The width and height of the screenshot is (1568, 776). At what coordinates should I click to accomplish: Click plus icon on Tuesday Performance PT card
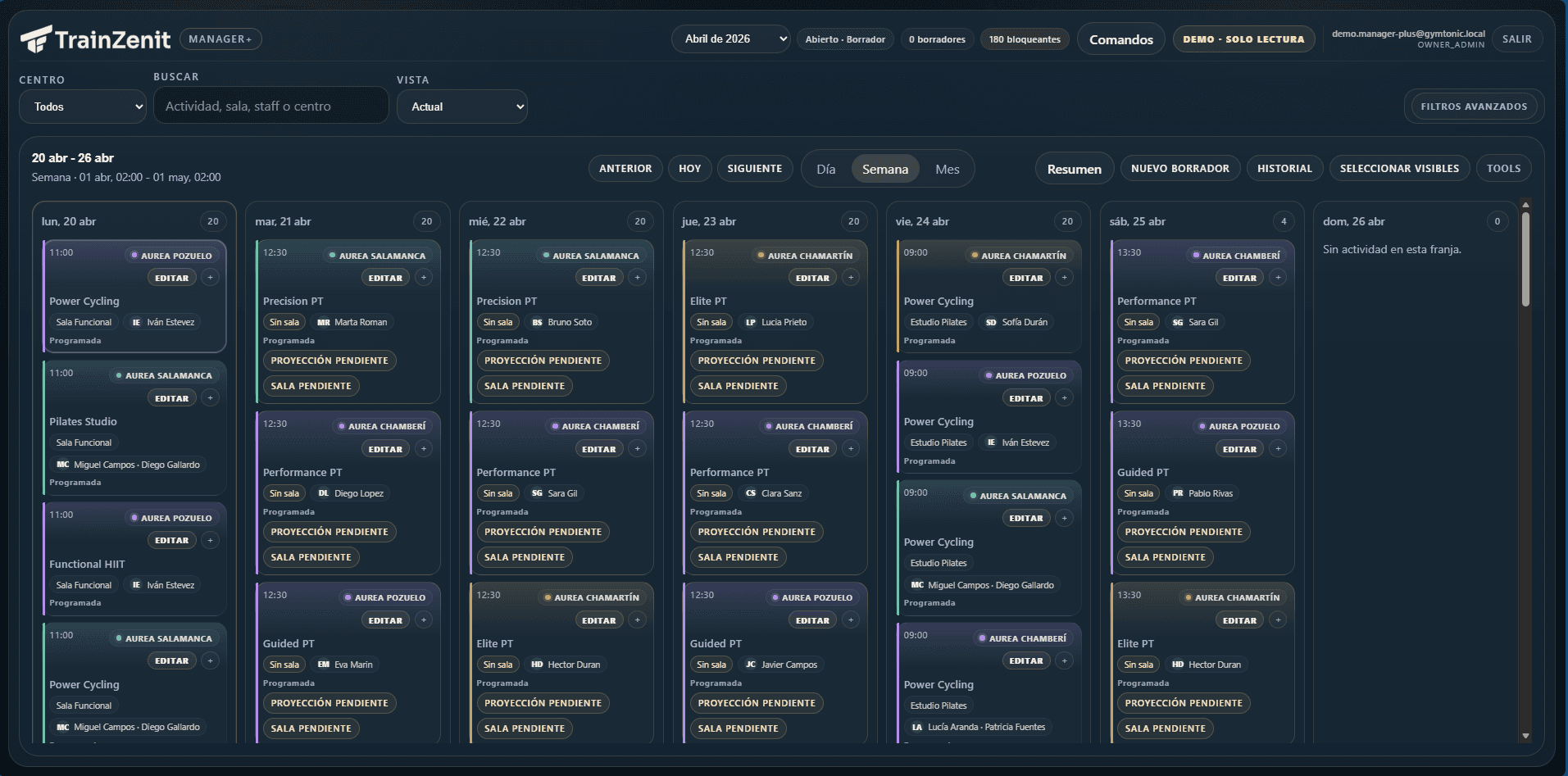click(x=424, y=449)
